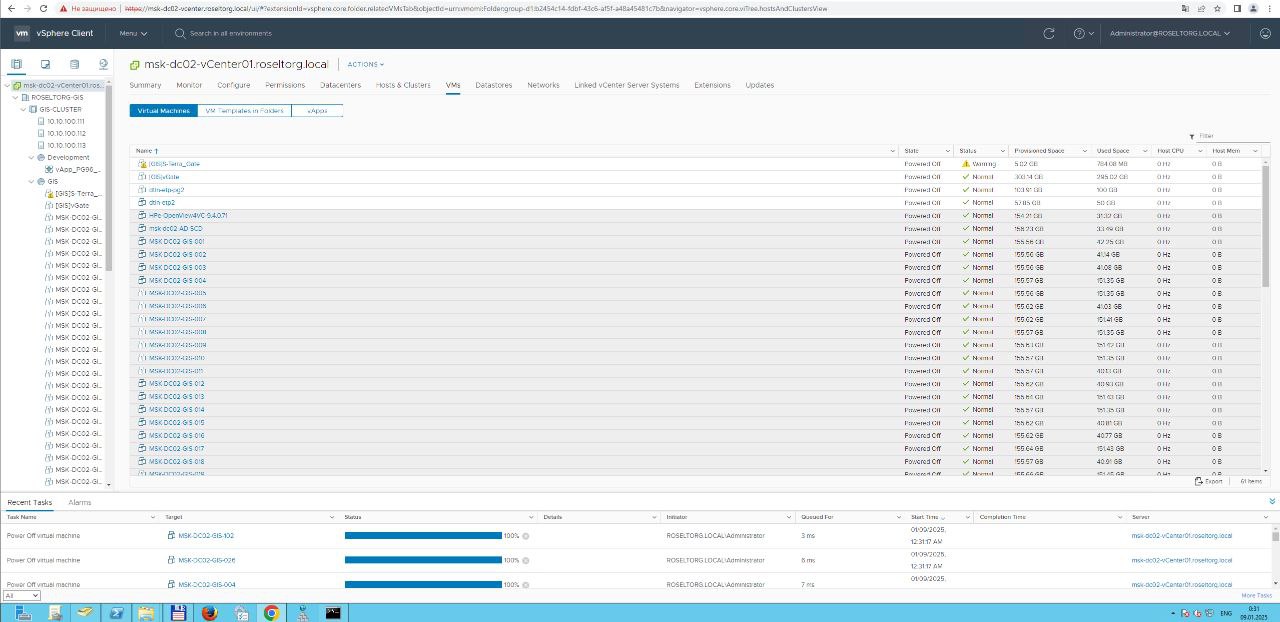Screen dimensions: 1280x622
Task: Open the Networking inventory view icon
Action: click(103, 64)
